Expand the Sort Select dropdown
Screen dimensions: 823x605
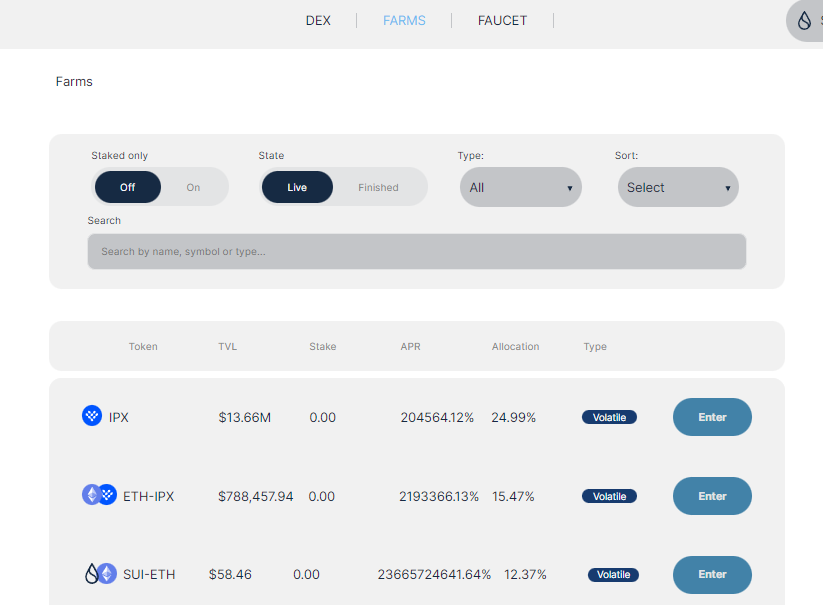pos(678,187)
